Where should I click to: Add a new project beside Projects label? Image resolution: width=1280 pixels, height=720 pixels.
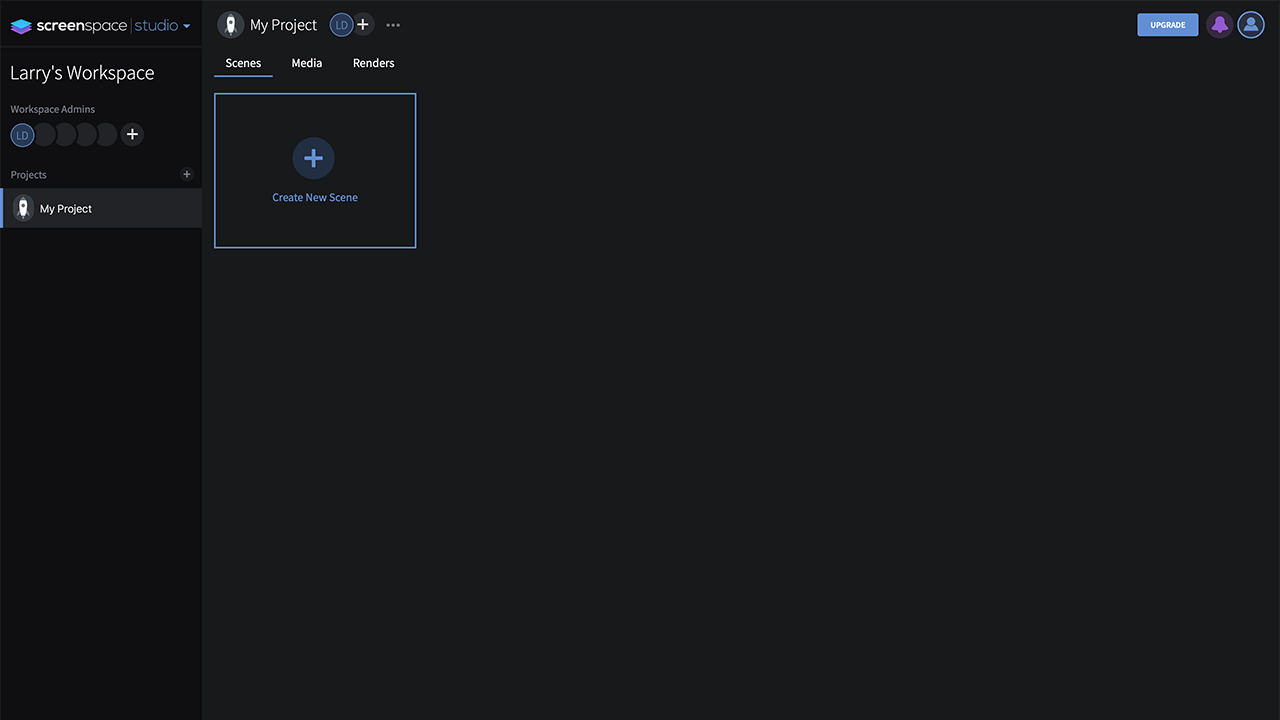[186, 174]
